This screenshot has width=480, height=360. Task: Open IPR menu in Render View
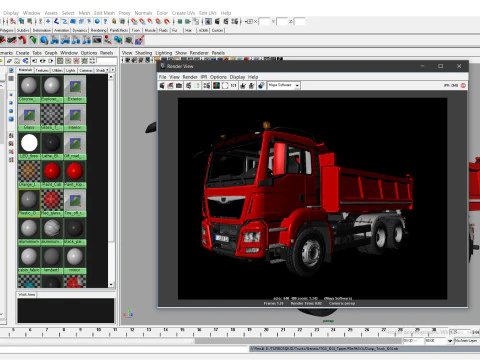click(204, 77)
